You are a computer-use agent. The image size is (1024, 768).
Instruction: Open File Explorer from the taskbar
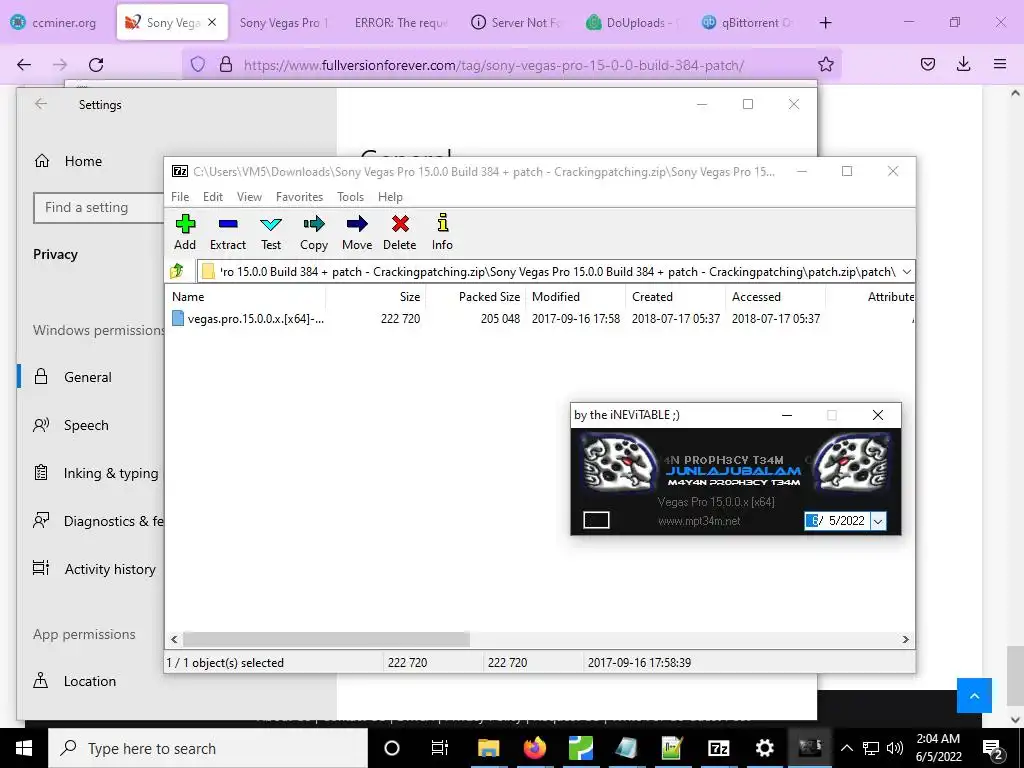[488, 748]
